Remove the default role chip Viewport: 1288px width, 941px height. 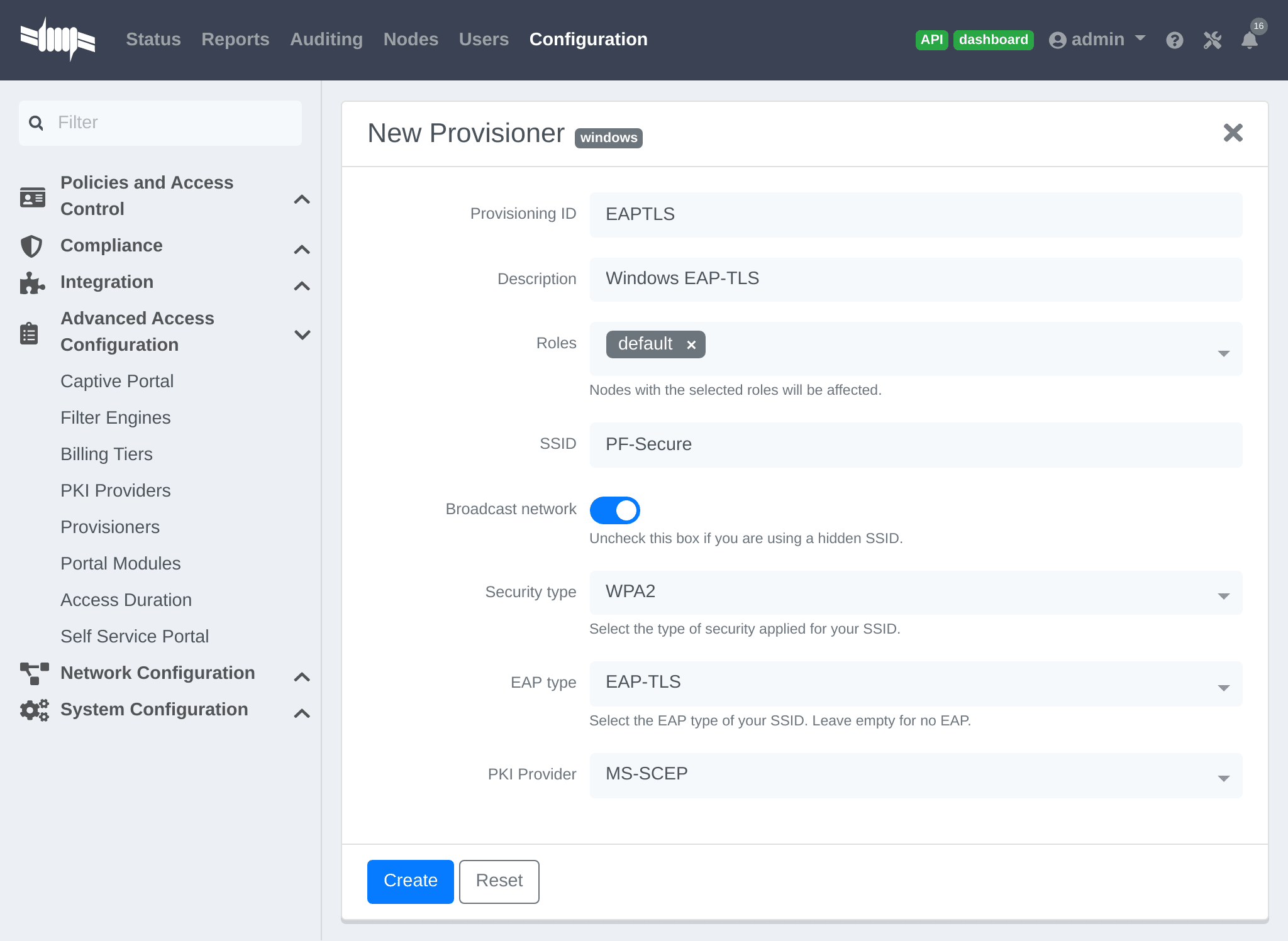coord(691,344)
